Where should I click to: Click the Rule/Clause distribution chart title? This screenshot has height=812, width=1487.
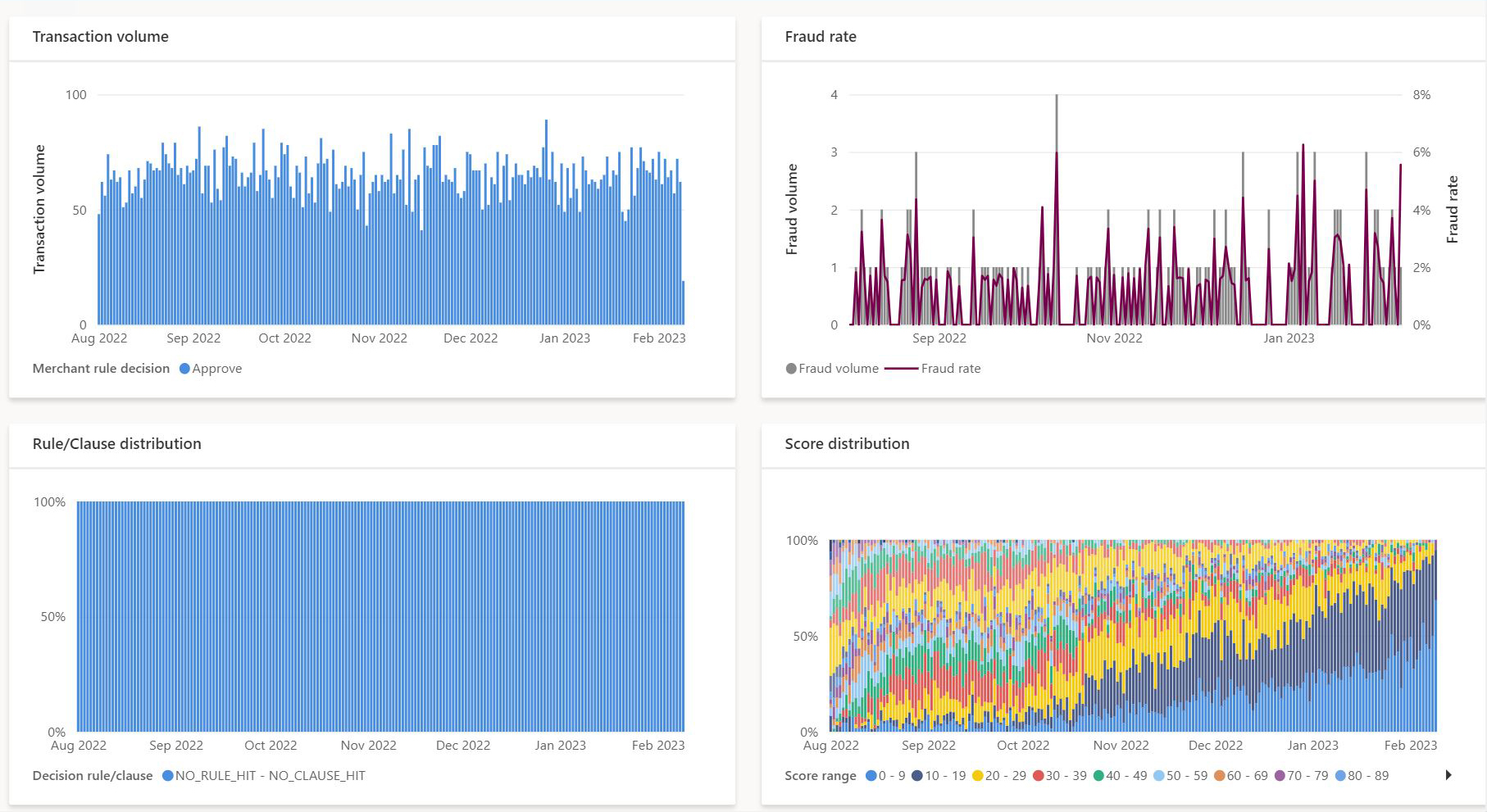pos(116,444)
